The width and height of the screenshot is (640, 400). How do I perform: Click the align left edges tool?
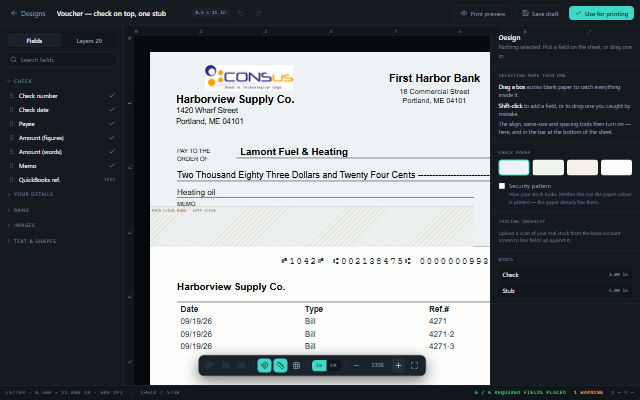coord(210,365)
